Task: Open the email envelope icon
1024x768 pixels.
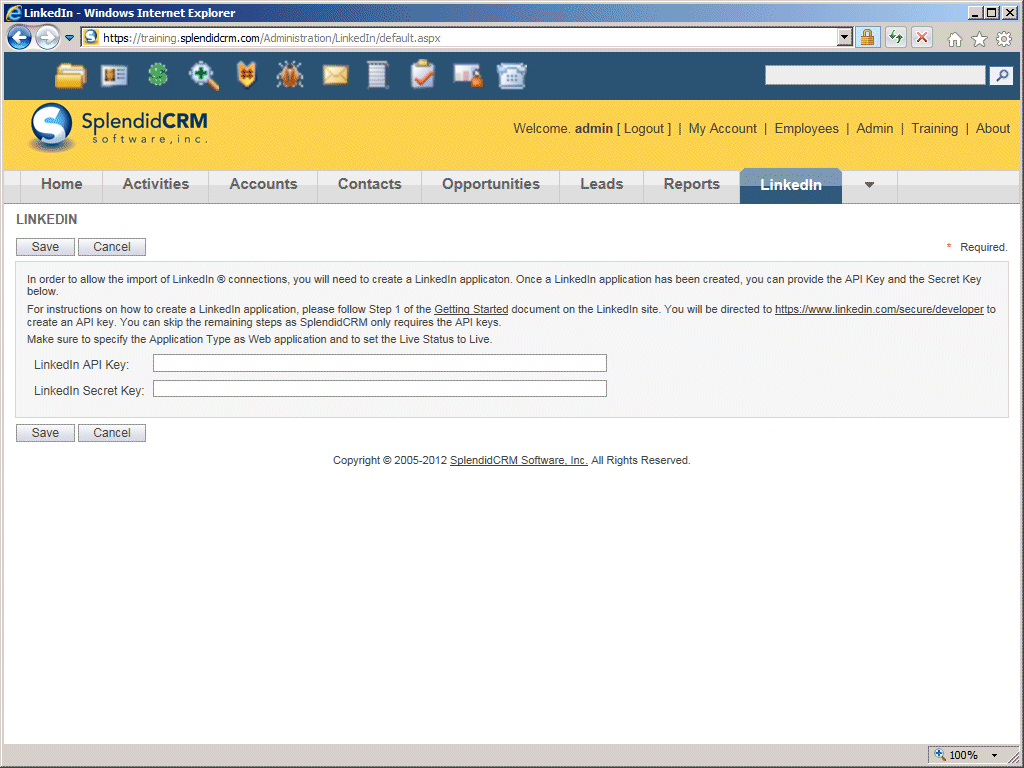Action: pos(335,75)
